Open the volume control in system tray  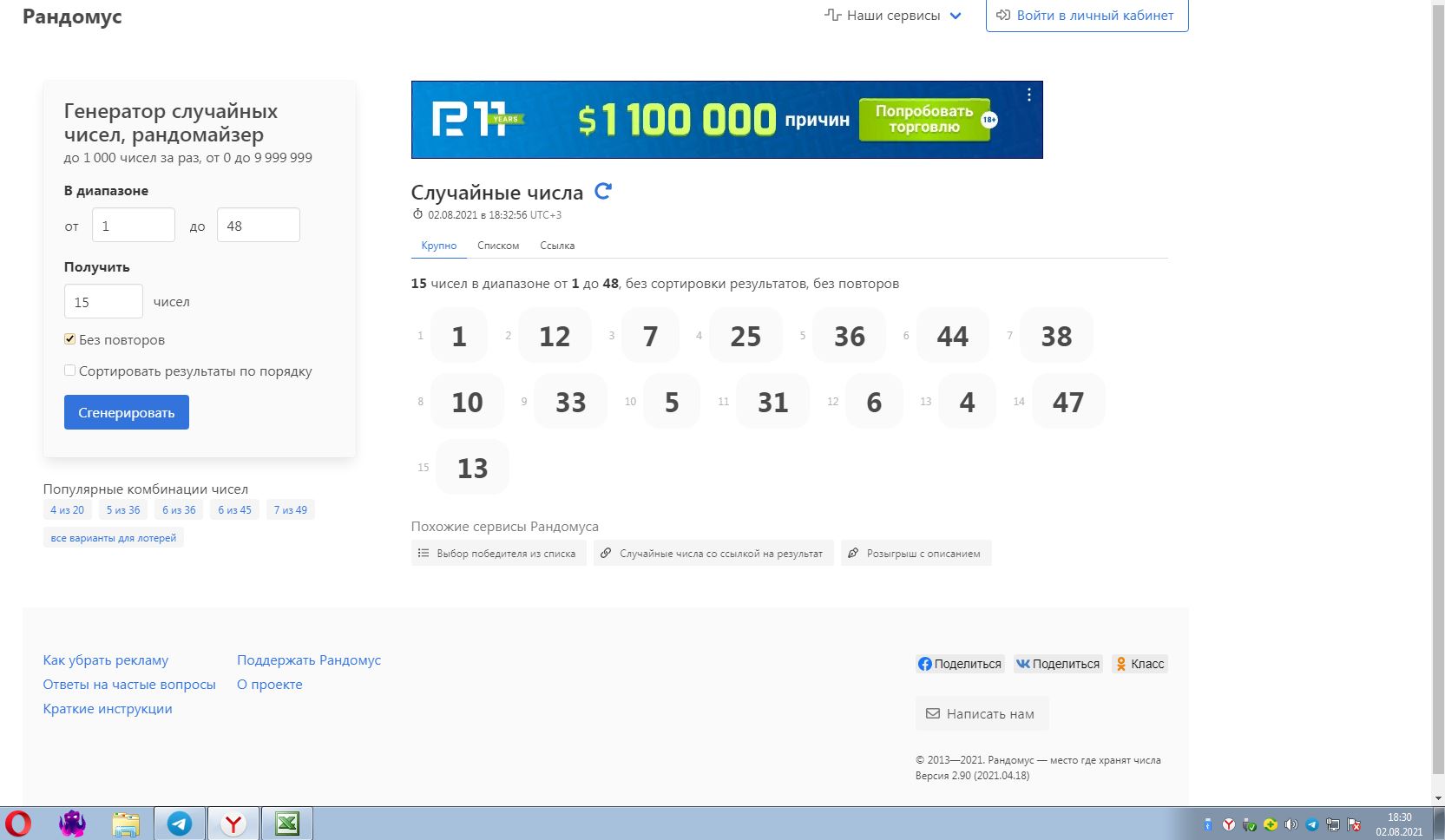coord(1291,824)
